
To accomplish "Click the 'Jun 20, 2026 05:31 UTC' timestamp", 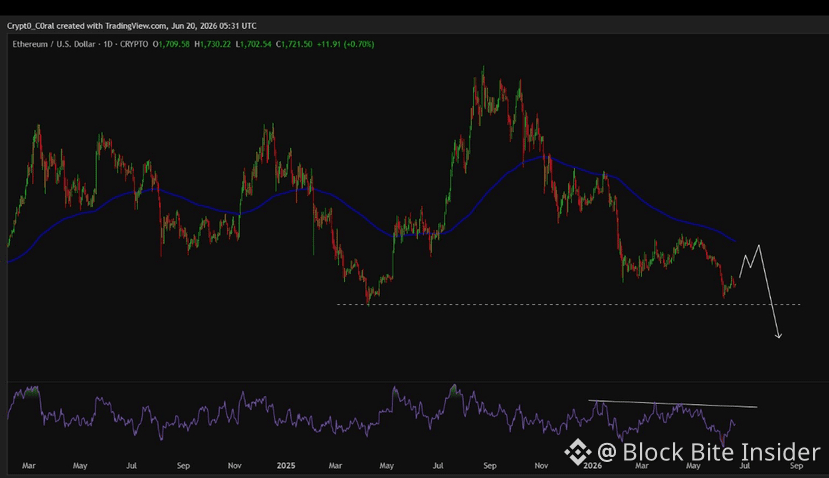I will (x=214, y=26).
